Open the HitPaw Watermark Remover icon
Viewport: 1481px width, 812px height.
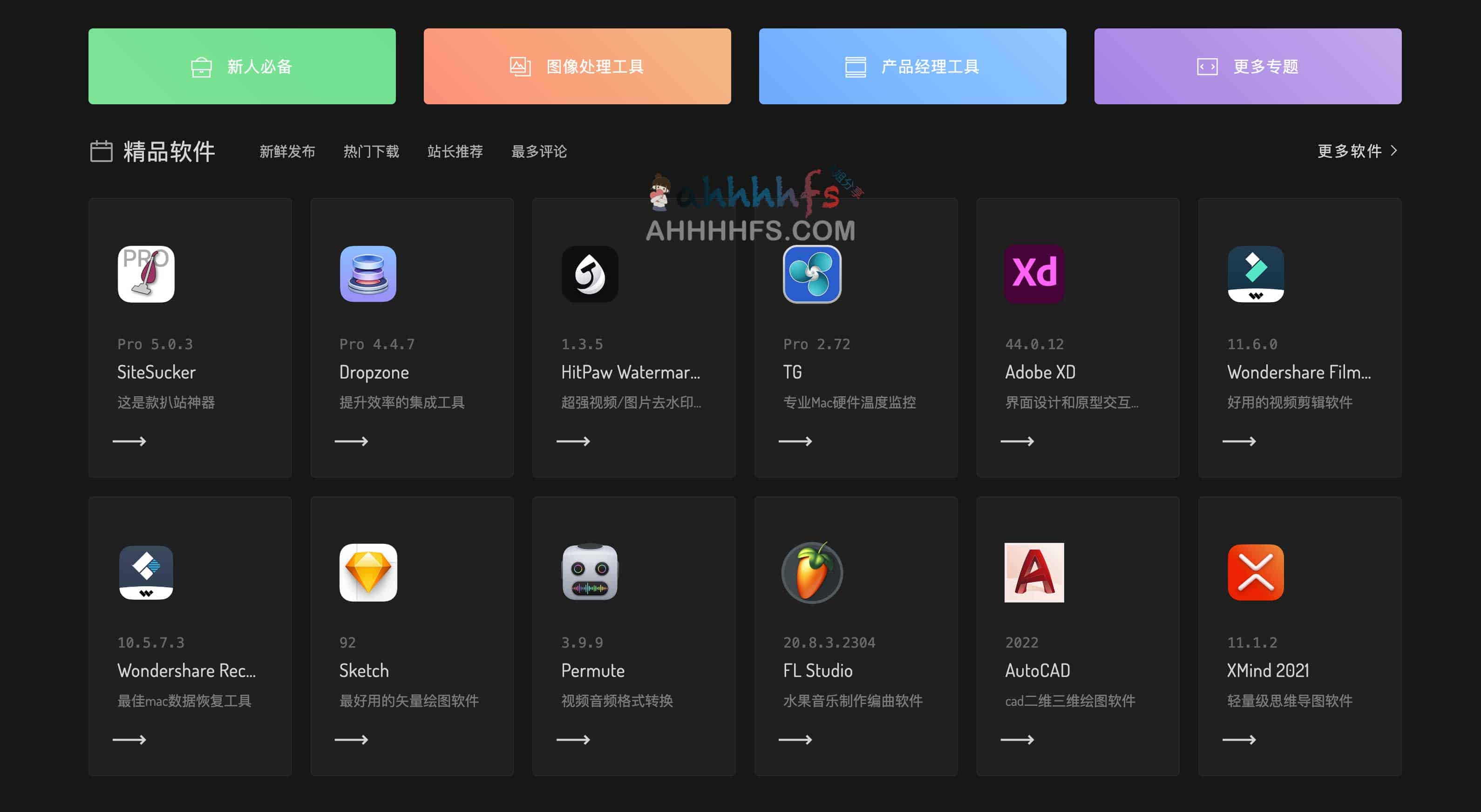590,274
